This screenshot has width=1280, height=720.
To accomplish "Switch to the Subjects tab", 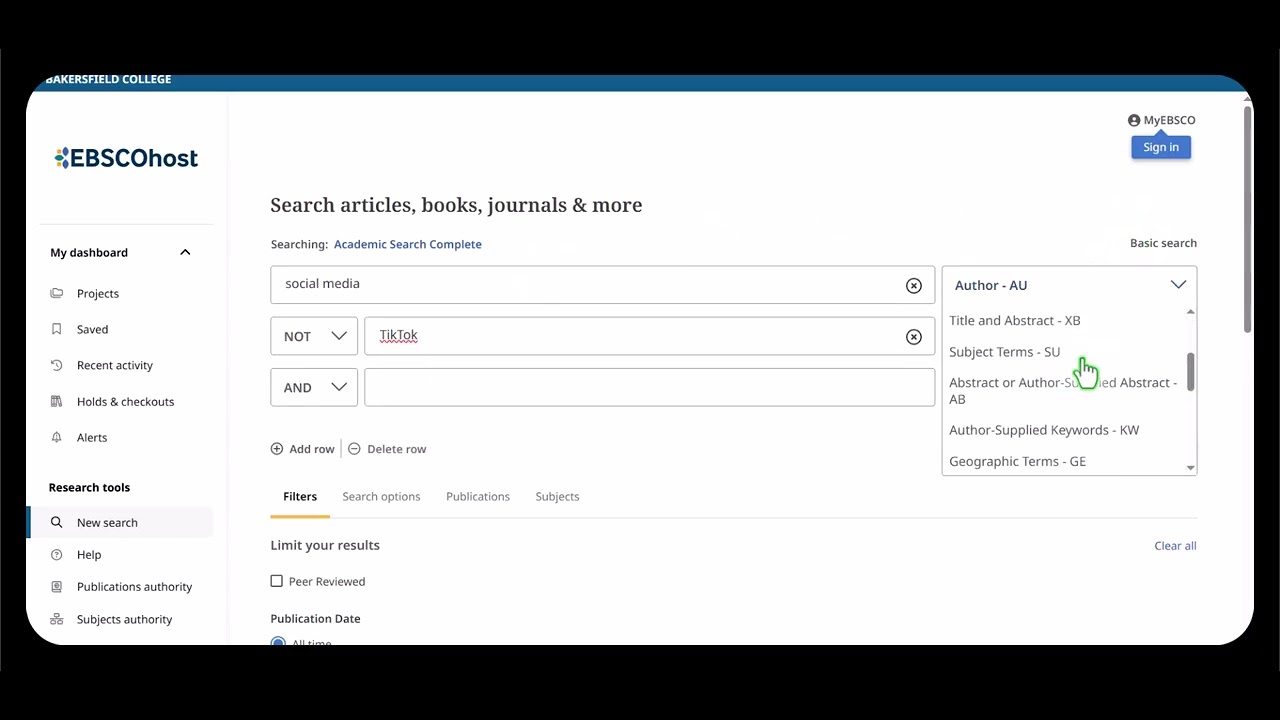I will (557, 496).
